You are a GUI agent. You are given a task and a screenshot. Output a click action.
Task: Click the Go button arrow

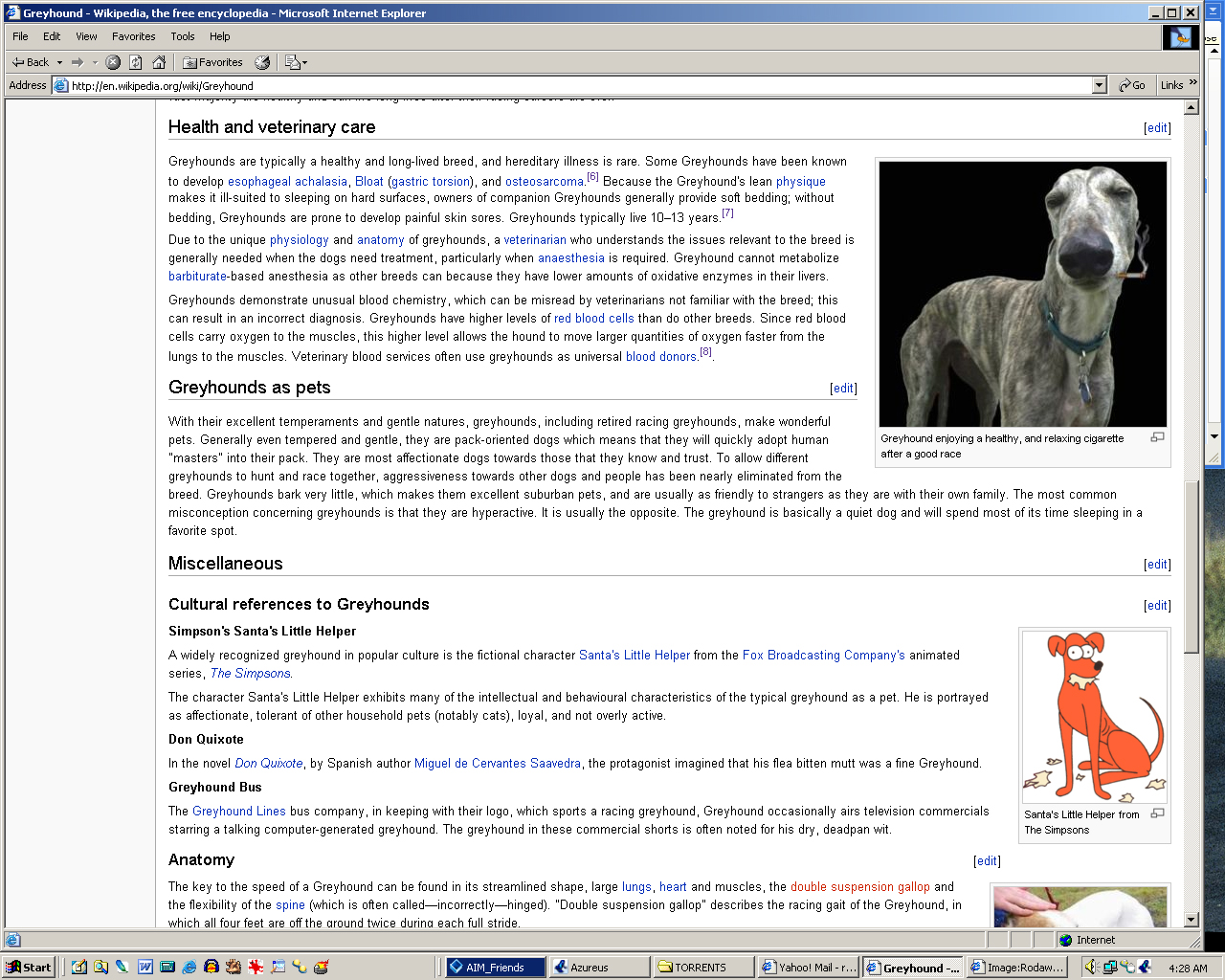[x=1132, y=85]
